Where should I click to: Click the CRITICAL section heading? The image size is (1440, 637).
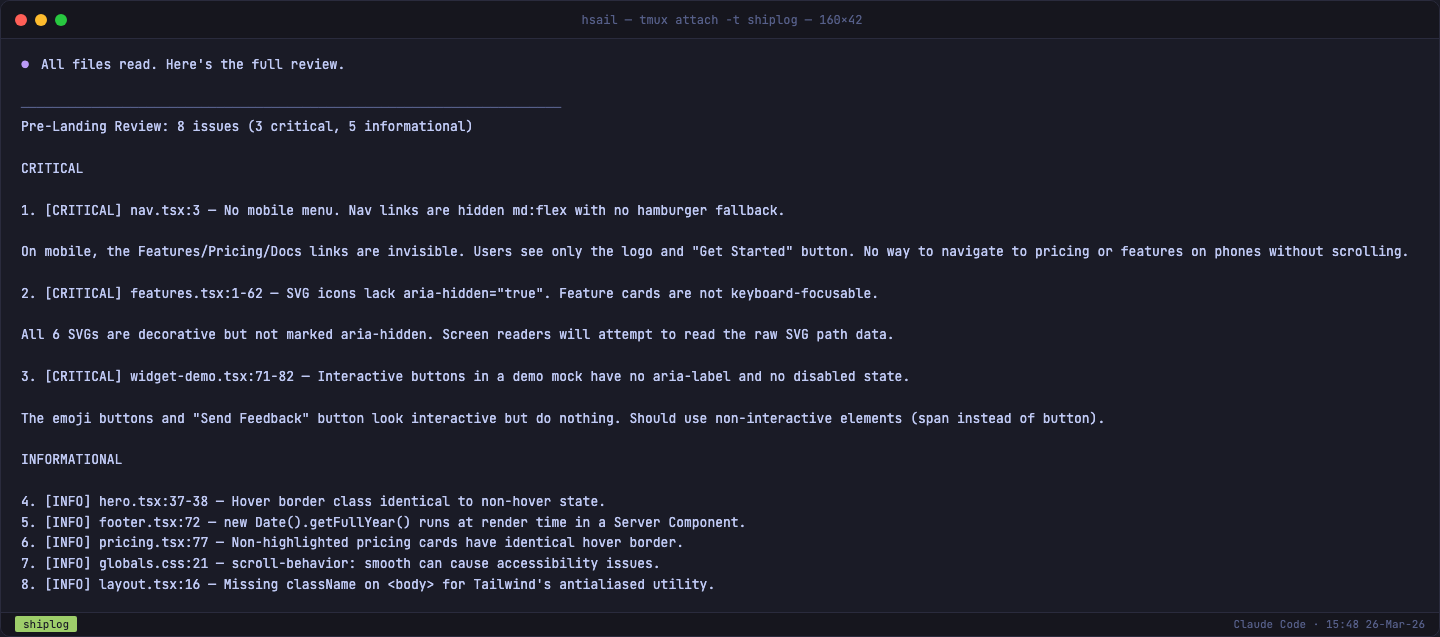point(52,168)
